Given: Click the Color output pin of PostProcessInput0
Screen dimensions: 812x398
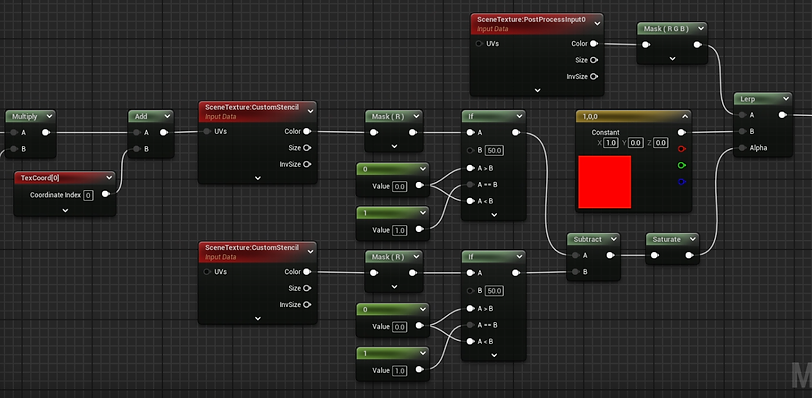Looking at the screenshot, I should tap(594, 43).
